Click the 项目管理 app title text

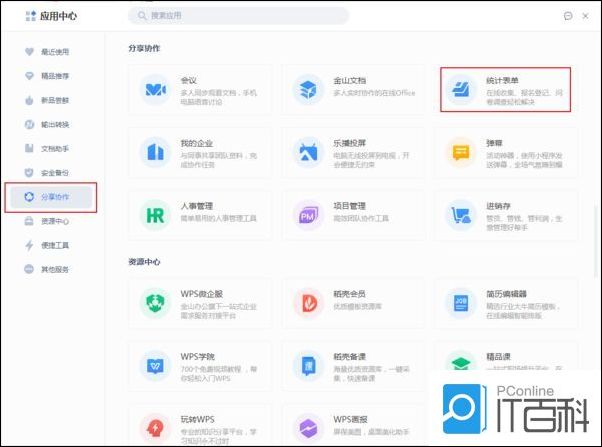349,206
